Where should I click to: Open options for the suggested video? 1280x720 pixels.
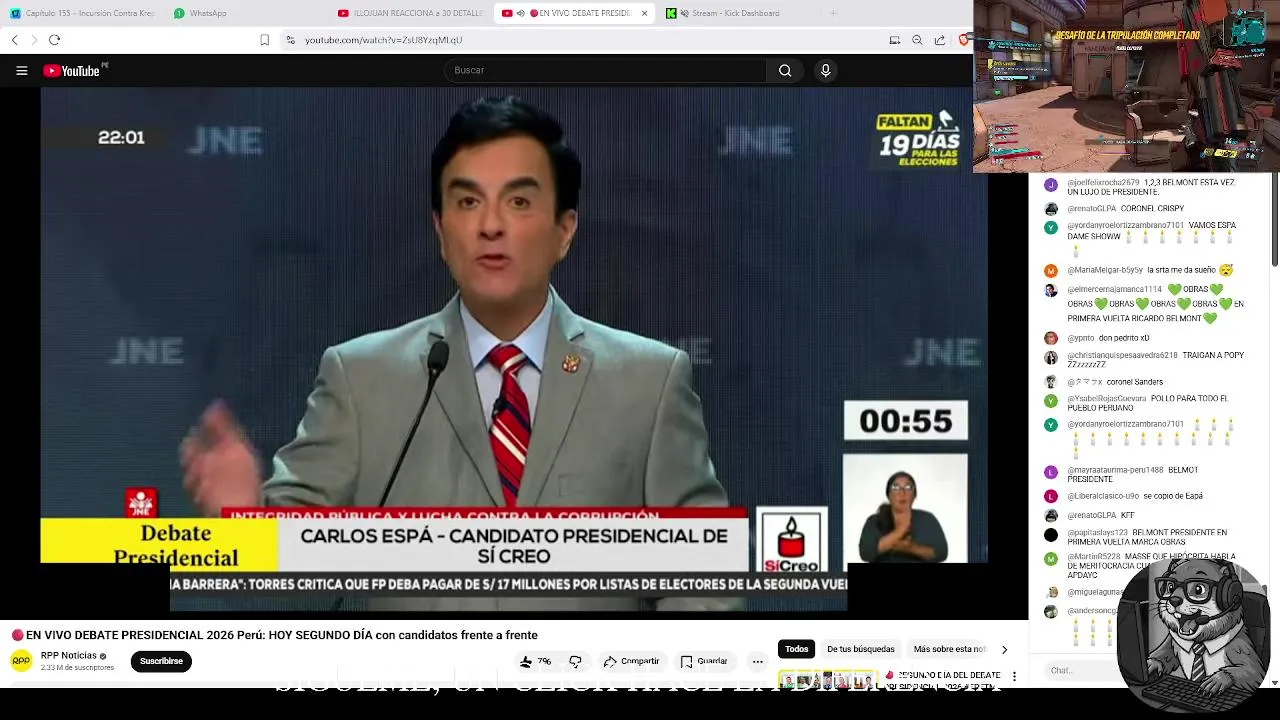click(1014, 677)
